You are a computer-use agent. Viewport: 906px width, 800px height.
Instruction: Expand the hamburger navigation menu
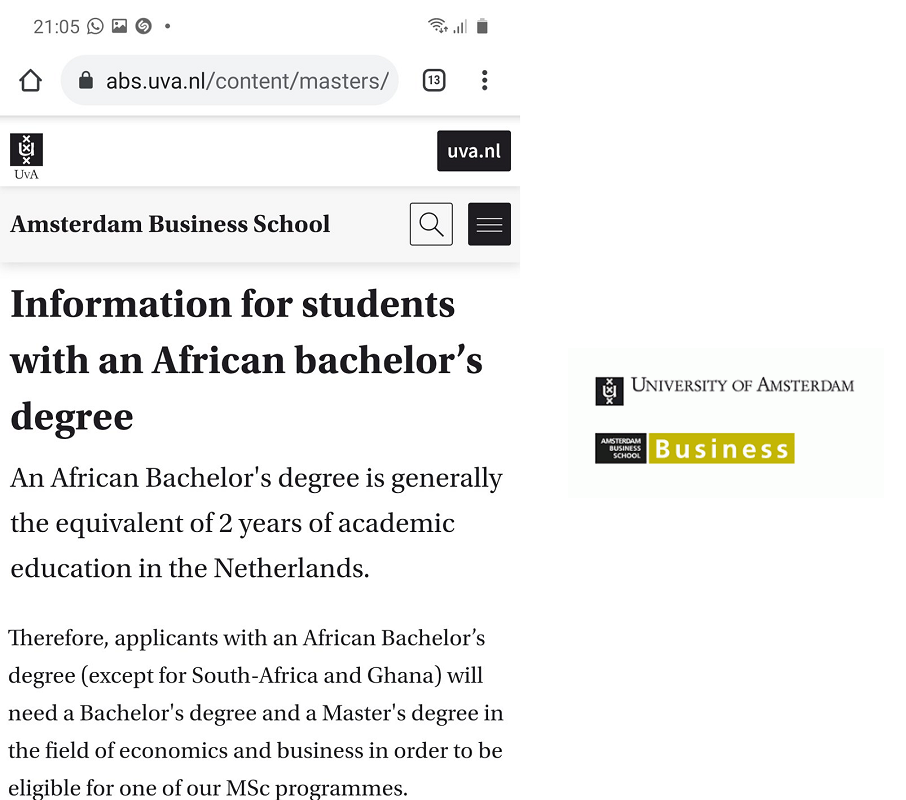[x=490, y=224]
